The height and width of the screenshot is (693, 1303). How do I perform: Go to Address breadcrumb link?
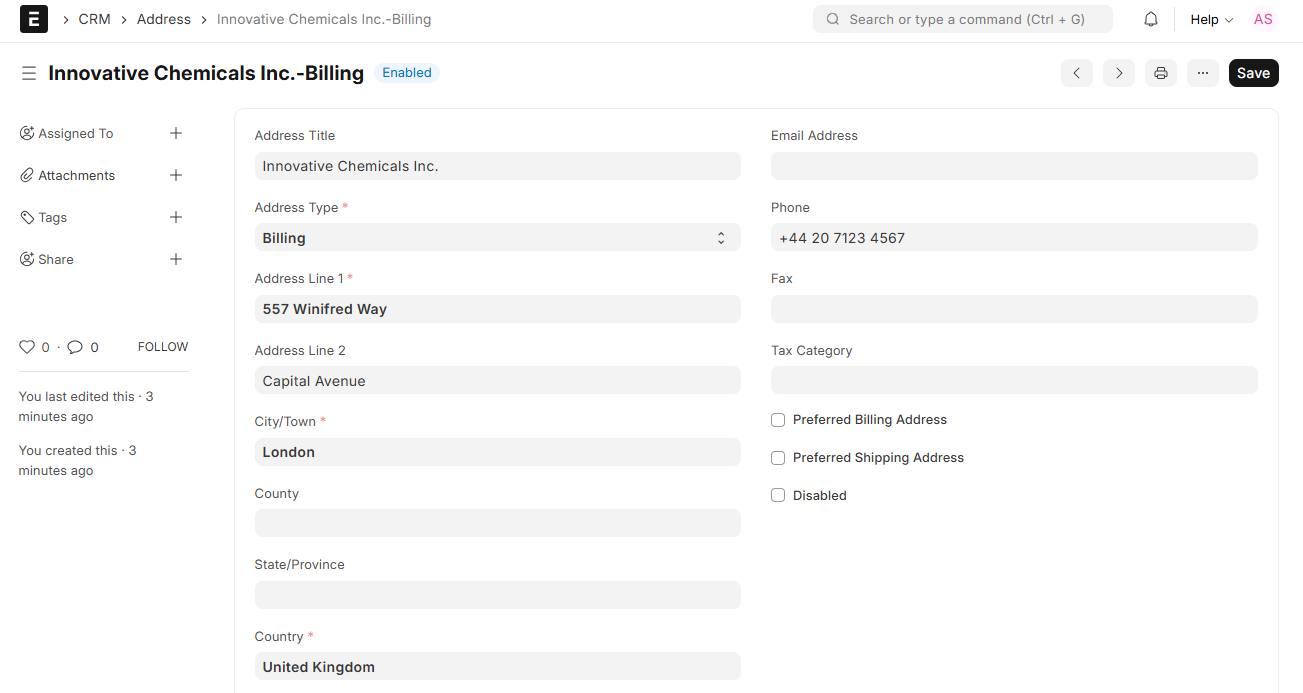point(164,19)
